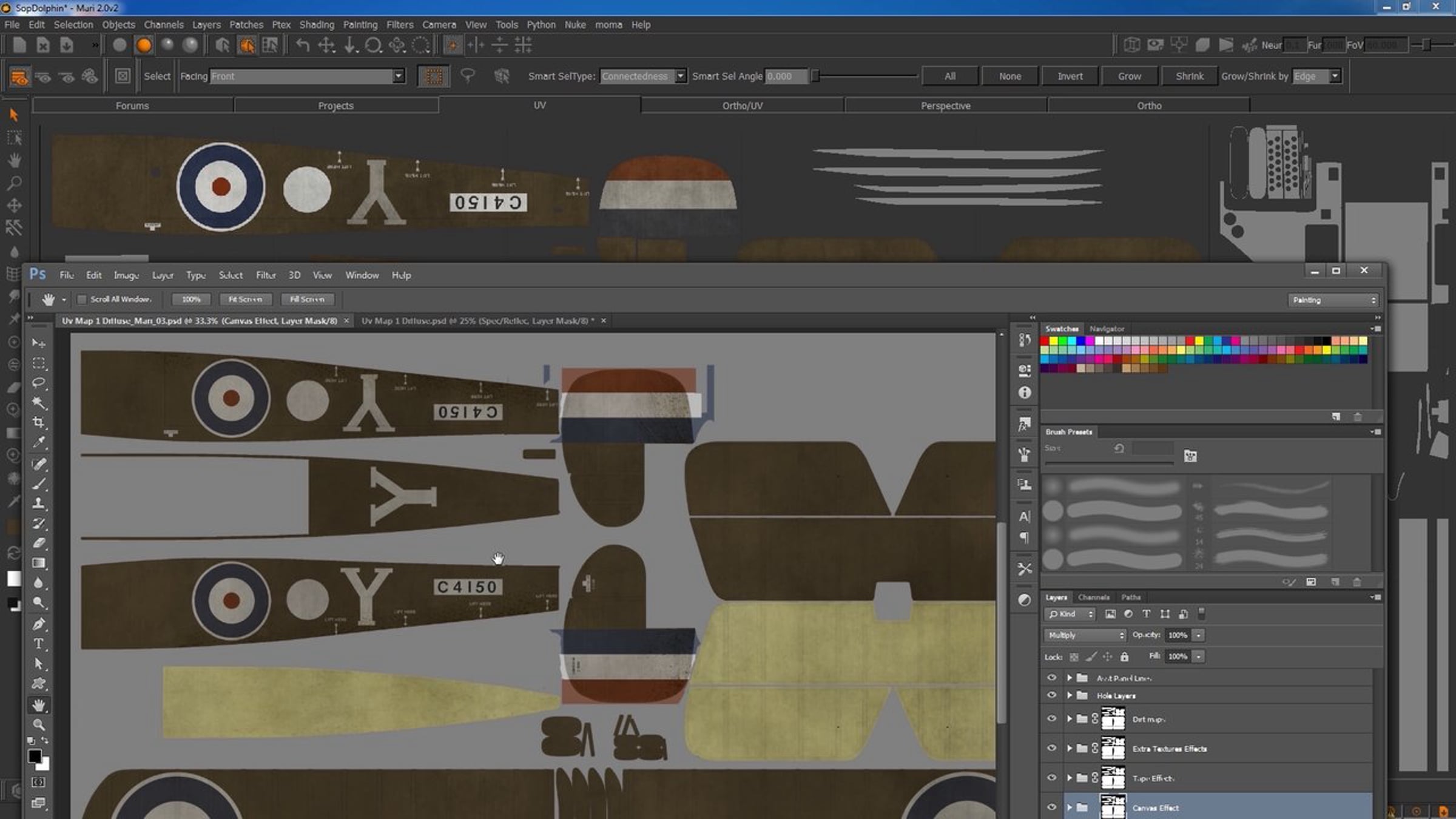Viewport: 1456px width, 819px height.
Task: Hide the Extra Textures Effects group
Action: (x=1052, y=749)
